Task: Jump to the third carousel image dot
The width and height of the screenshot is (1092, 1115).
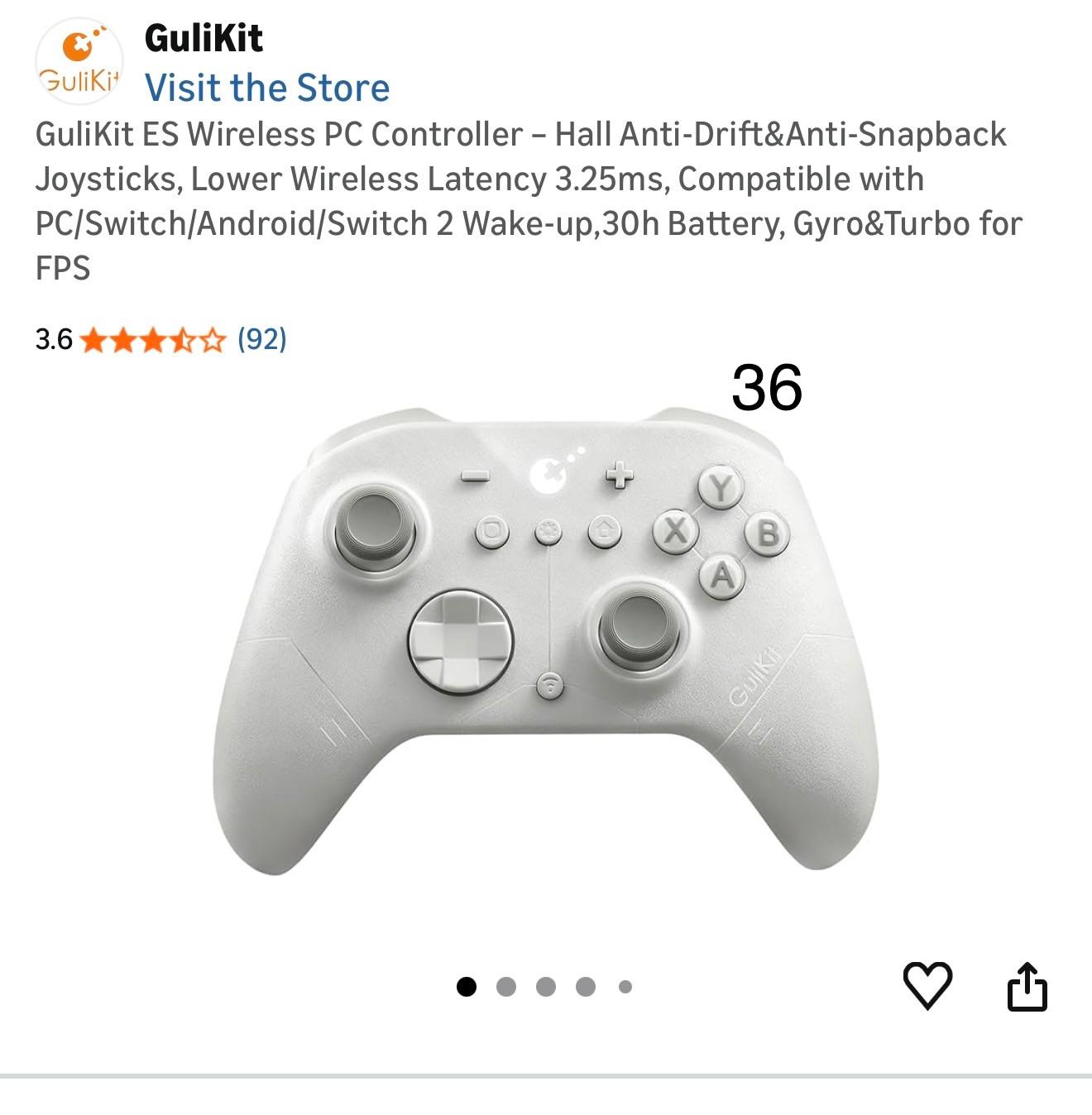Action: [x=546, y=986]
